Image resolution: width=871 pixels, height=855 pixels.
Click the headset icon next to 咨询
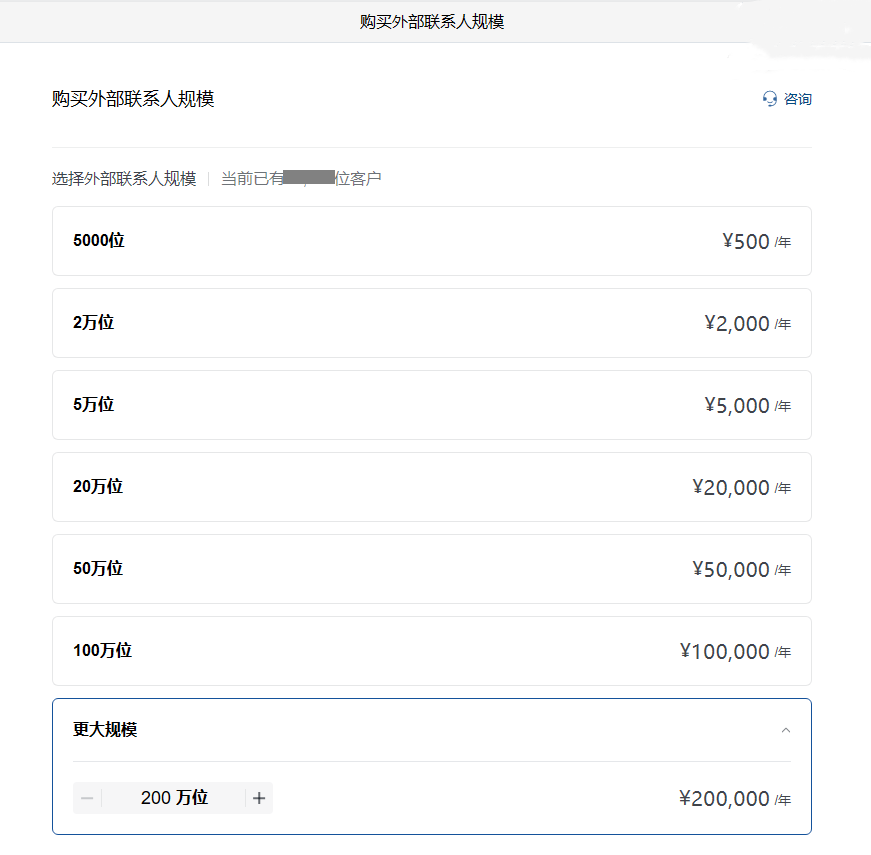pyautogui.click(x=769, y=99)
